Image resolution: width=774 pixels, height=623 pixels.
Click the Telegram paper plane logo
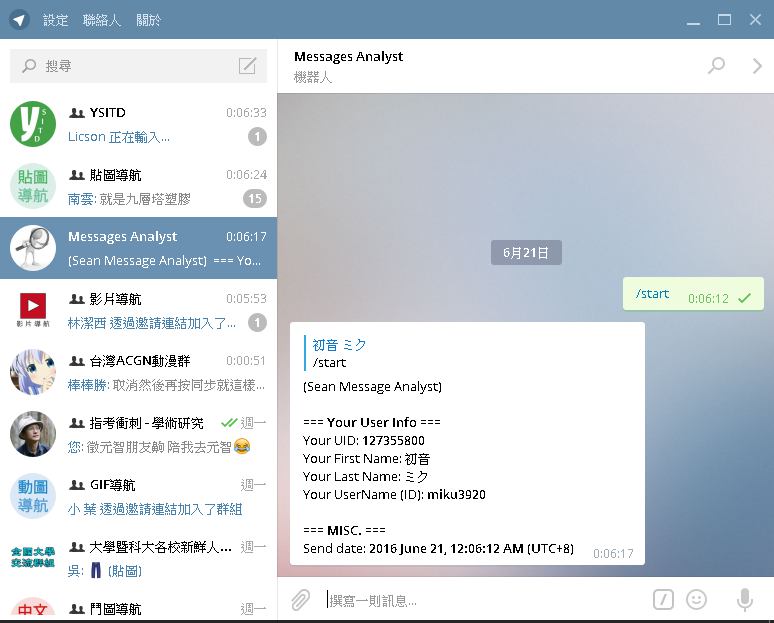coord(19,20)
